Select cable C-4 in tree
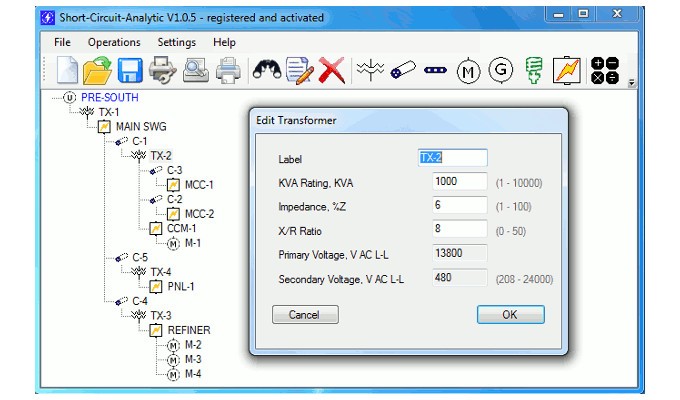680x400 pixels. click(140, 301)
